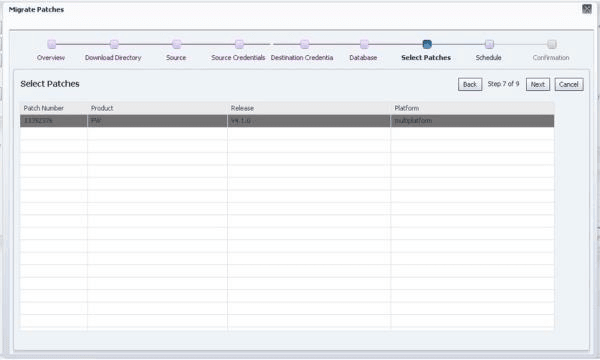Click the PW product cell
The image size is (600, 360).
pyautogui.click(x=157, y=121)
